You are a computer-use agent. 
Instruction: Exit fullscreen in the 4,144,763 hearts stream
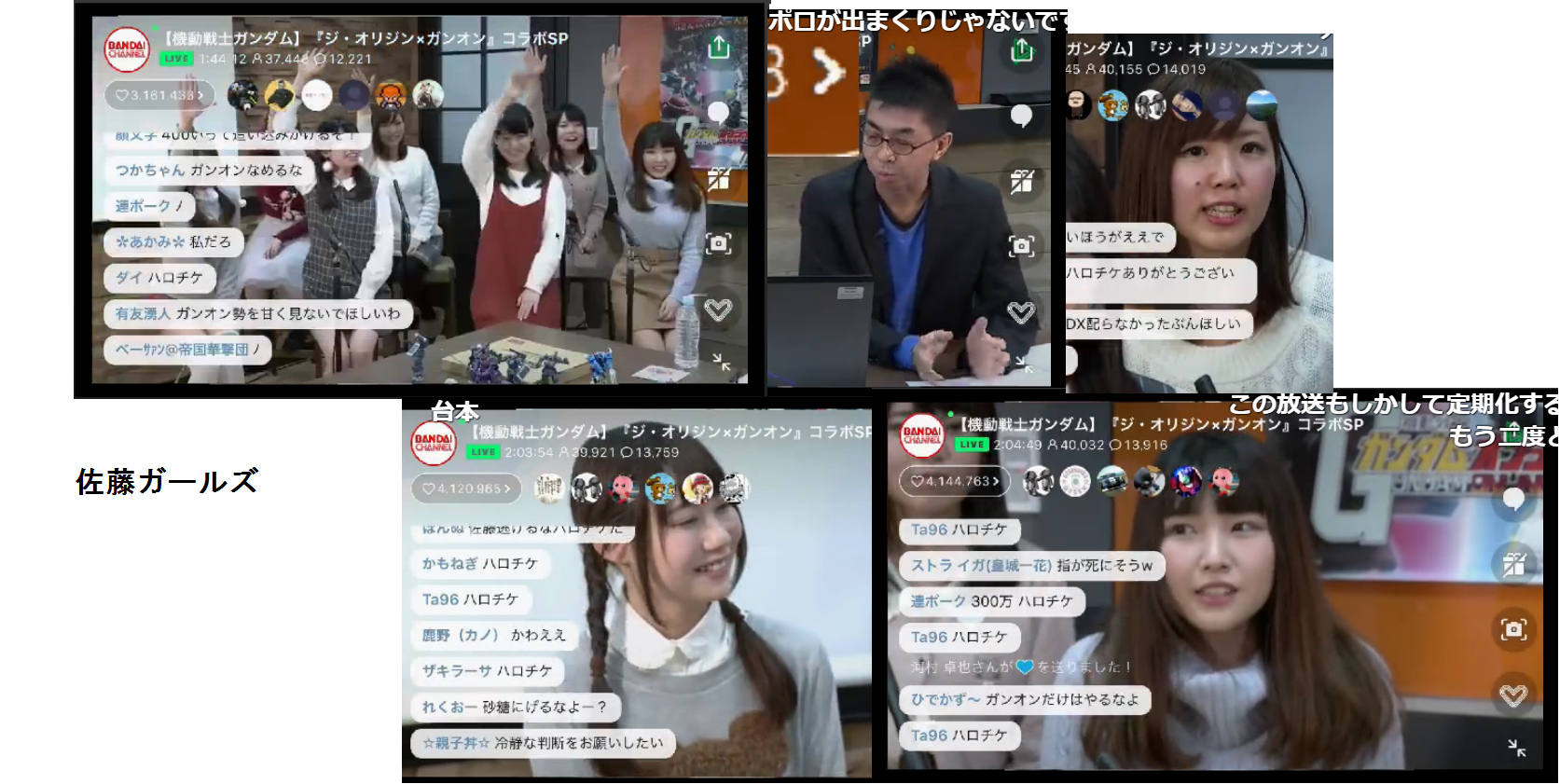1516,748
